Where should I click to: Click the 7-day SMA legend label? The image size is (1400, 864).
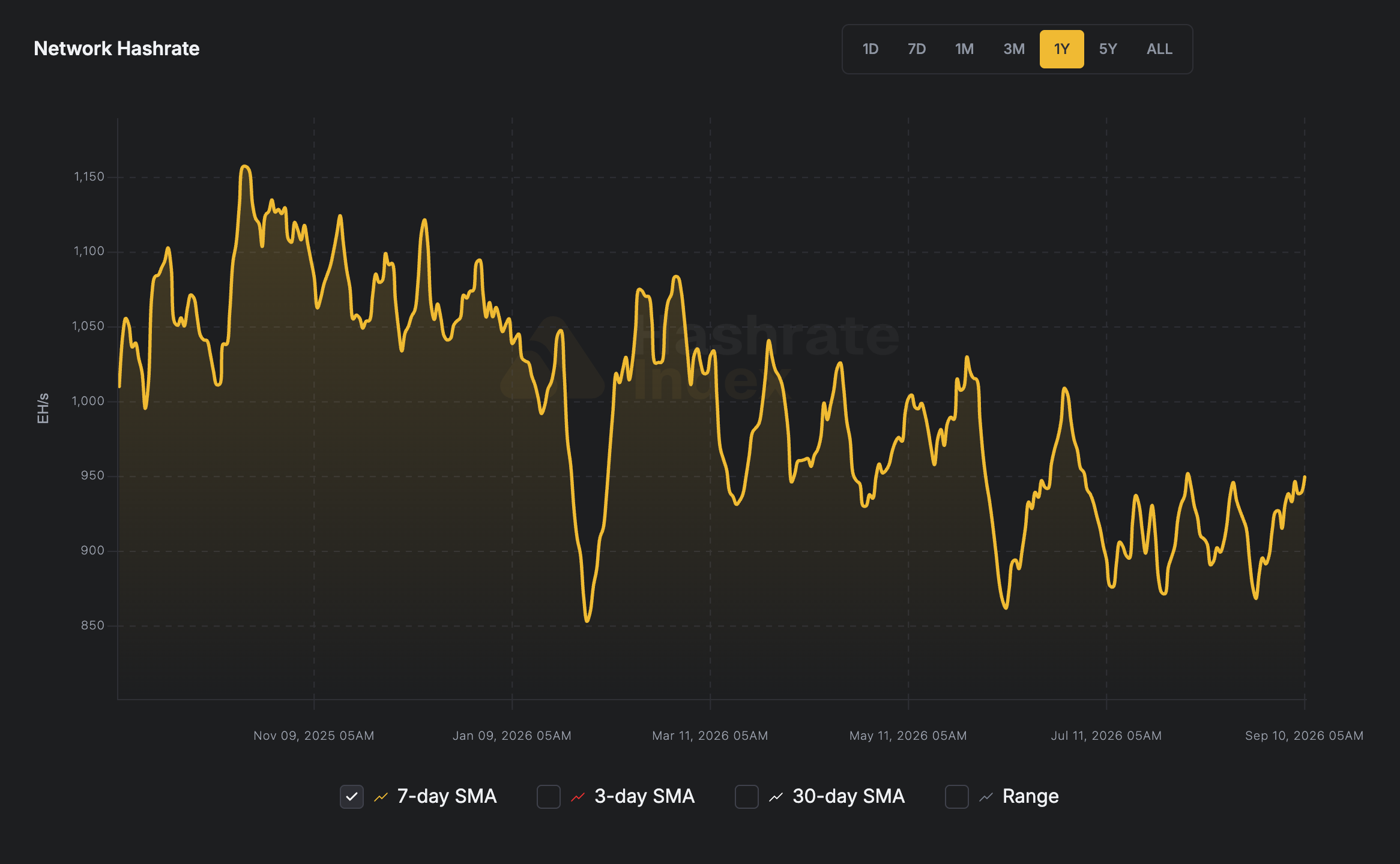pos(447,796)
